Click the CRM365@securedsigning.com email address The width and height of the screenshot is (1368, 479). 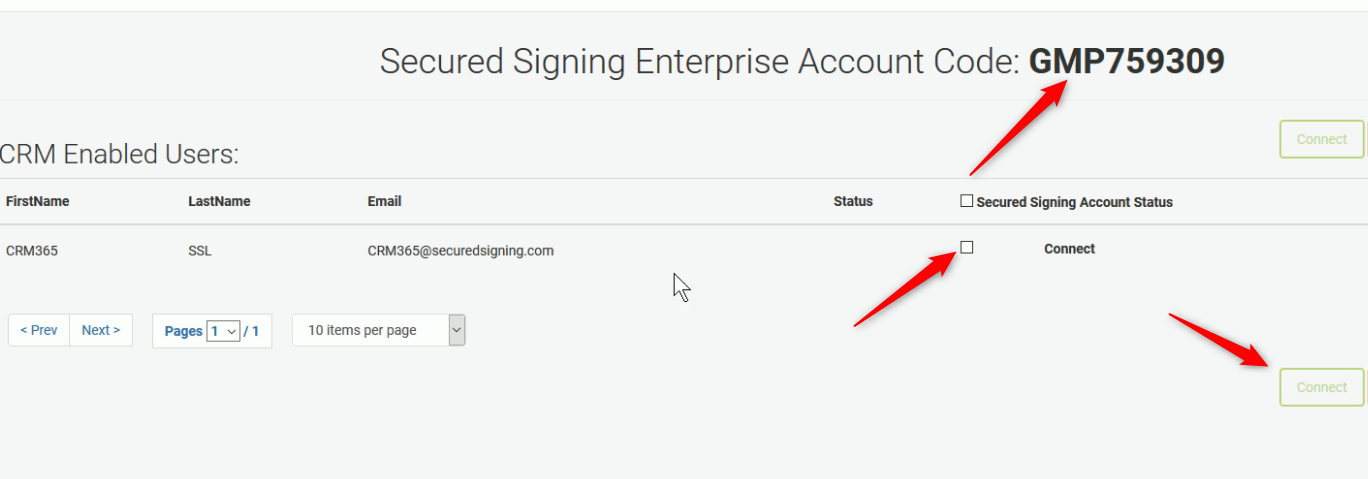coord(460,250)
